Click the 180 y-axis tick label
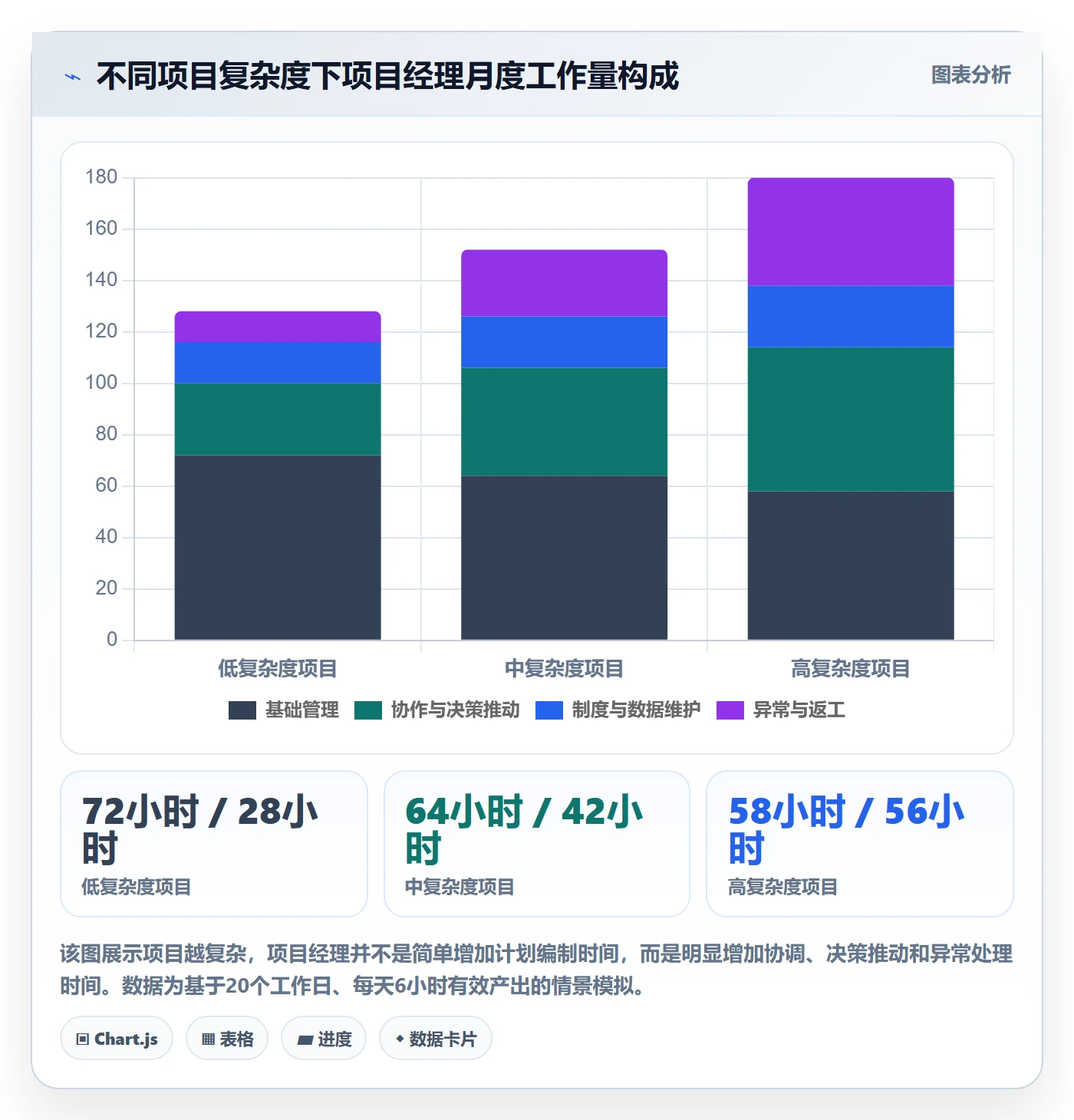Screen dimensions: 1074x1120 (101, 177)
